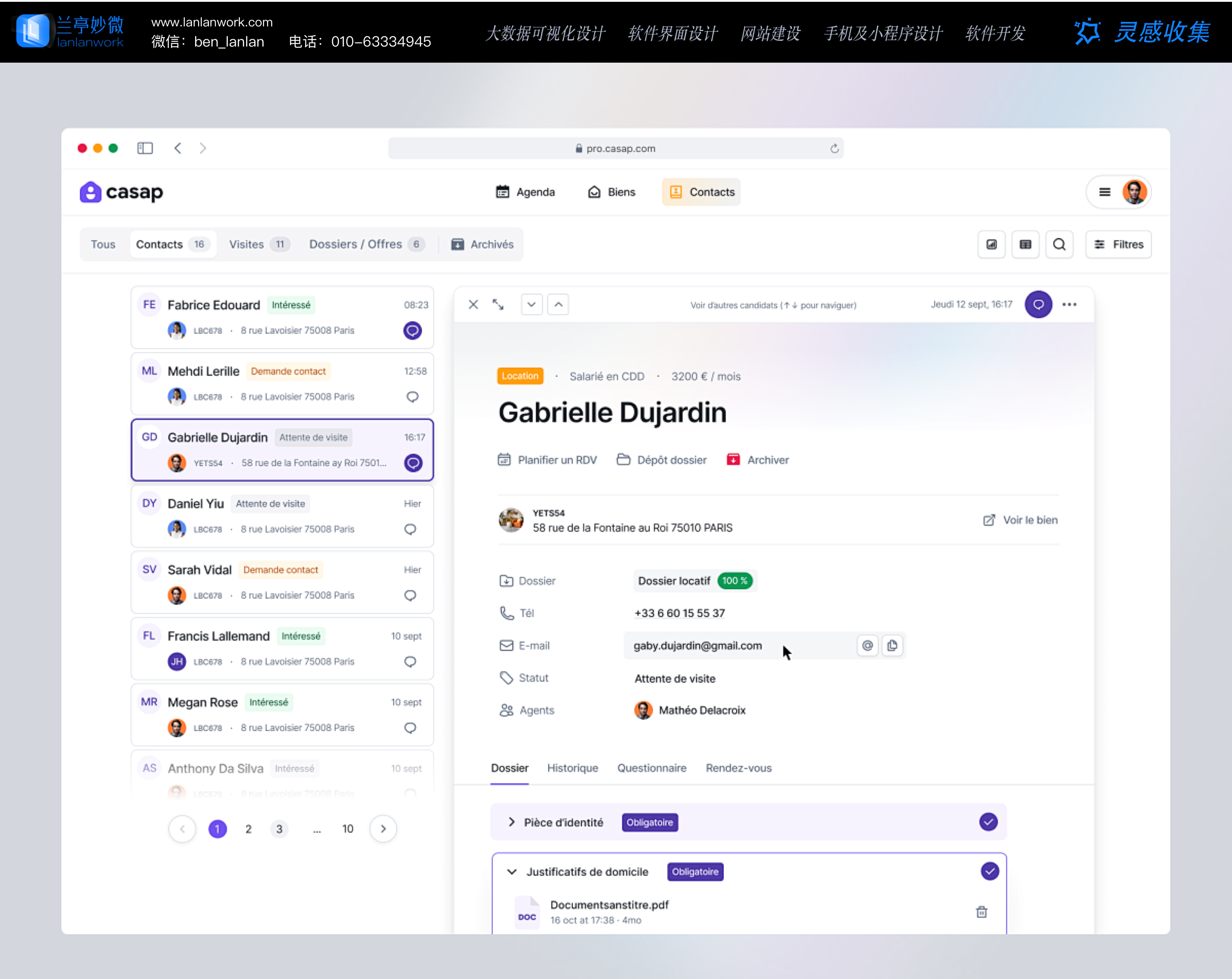The width and height of the screenshot is (1232, 979).
Task: Delete Documentsanstitre.pdf with trash icon
Action: (981, 911)
